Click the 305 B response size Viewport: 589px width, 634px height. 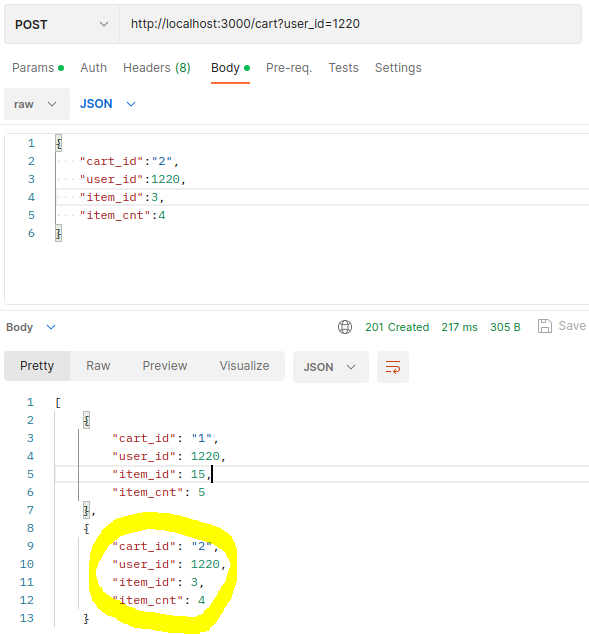tap(505, 327)
